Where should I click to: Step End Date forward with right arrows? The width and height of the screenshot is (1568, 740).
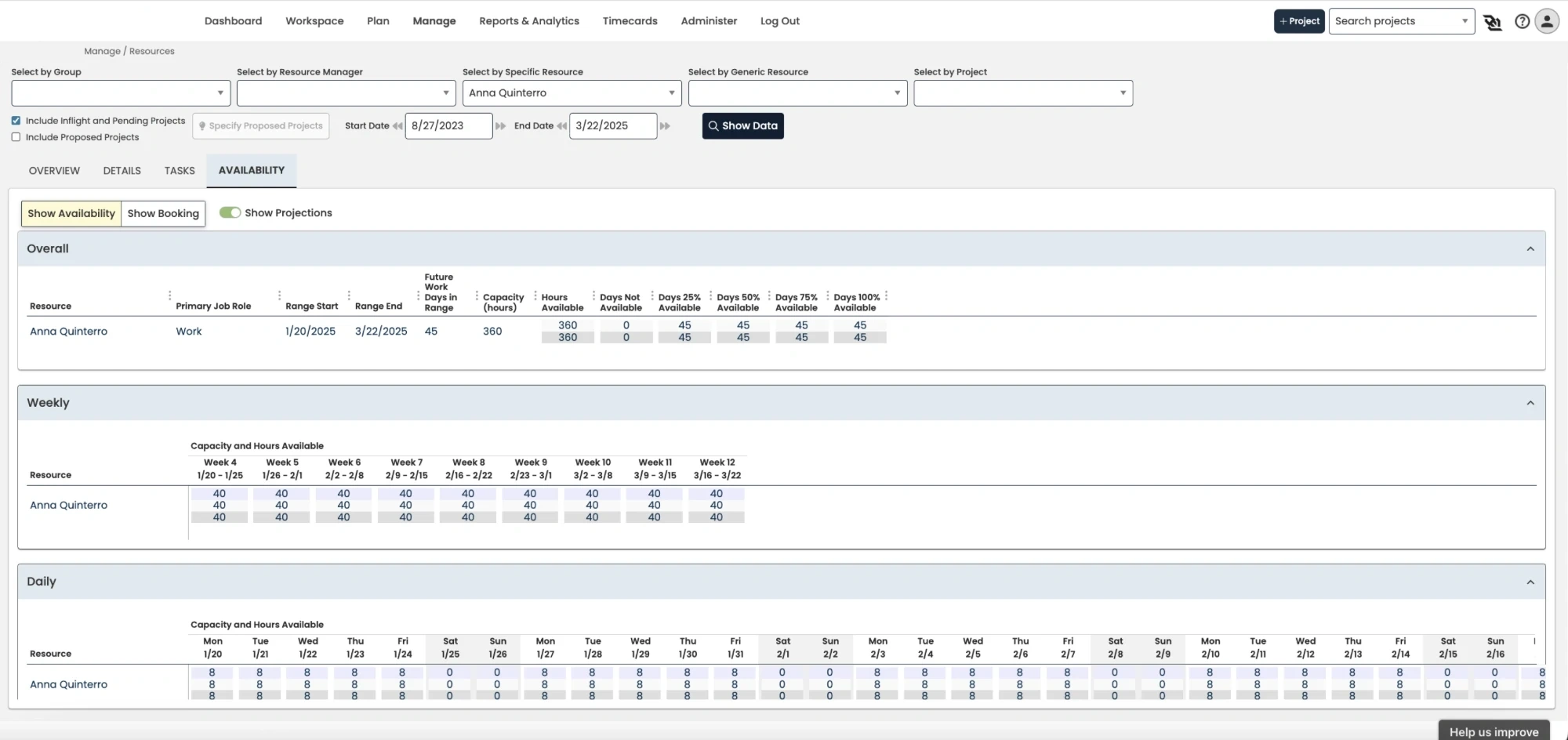[665, 126]
